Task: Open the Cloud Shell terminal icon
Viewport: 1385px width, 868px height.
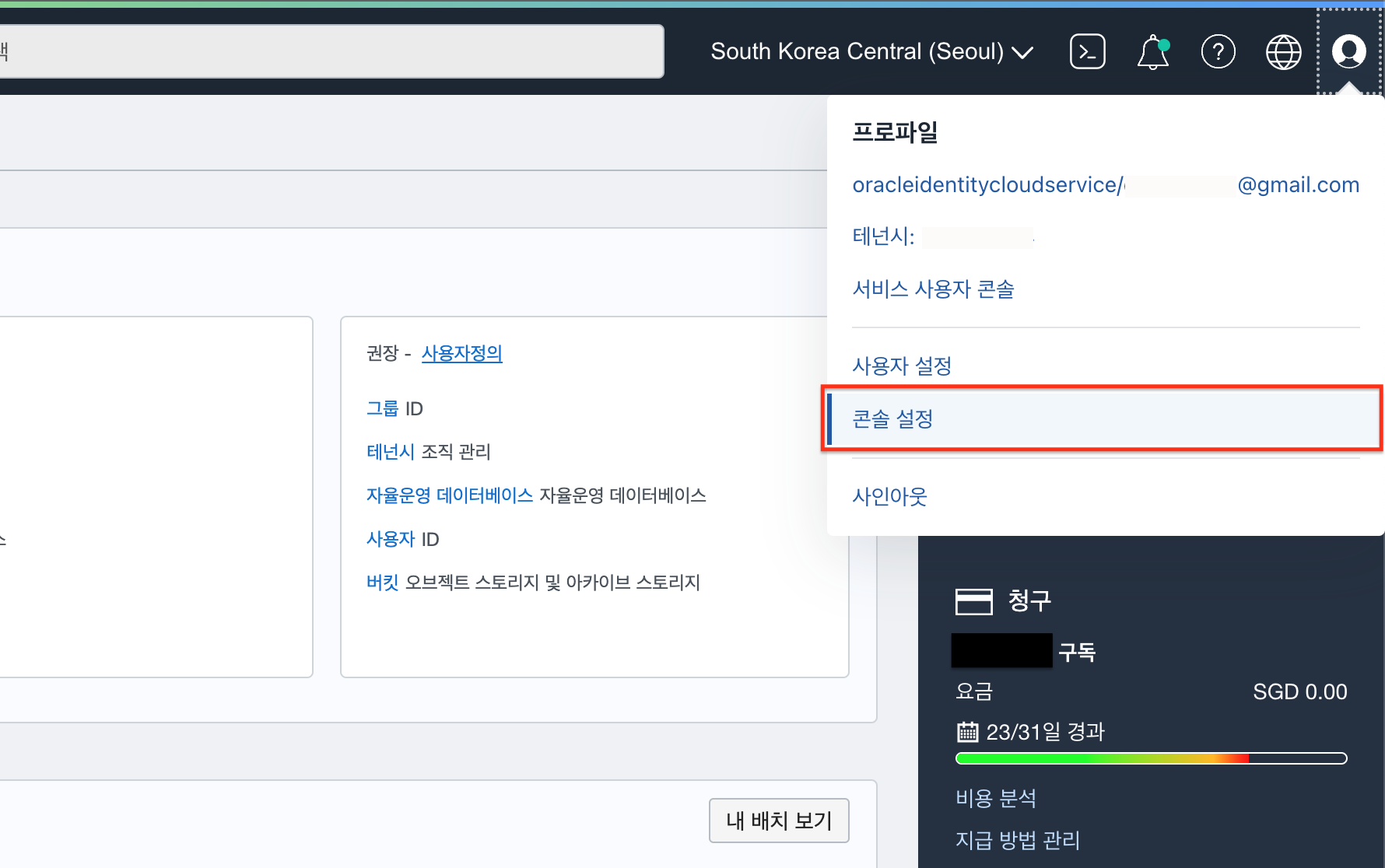Action: pyautogui.click(x=1087, y=51)
